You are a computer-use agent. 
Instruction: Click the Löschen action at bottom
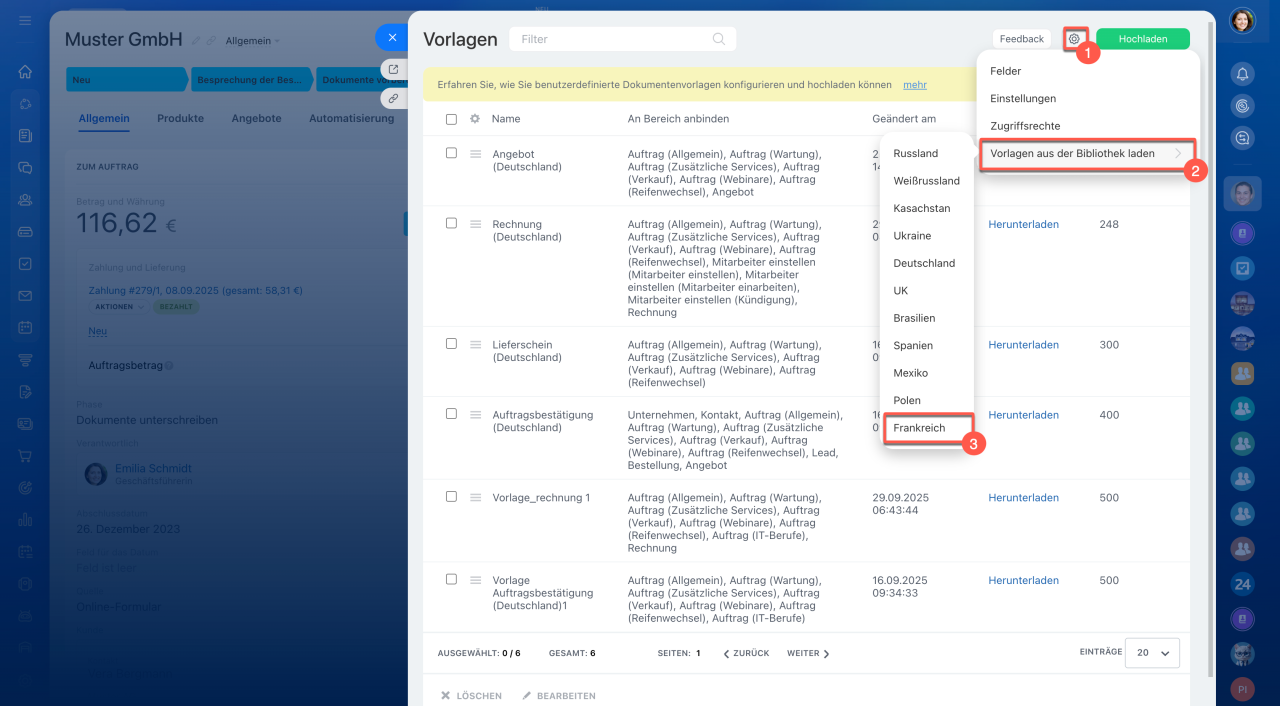[x=472, y=695]
